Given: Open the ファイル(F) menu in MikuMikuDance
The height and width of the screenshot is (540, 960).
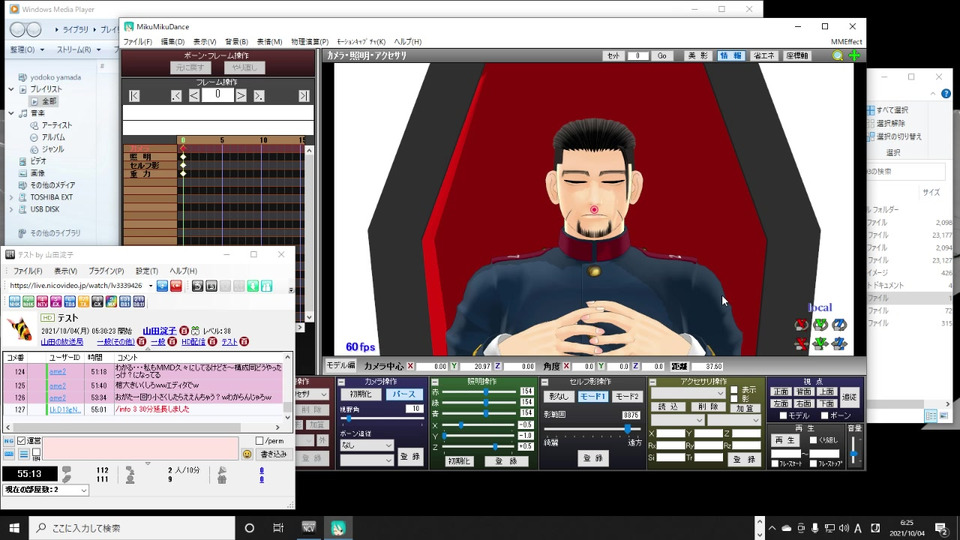Looking at the screenshot, I should point(138,42).
